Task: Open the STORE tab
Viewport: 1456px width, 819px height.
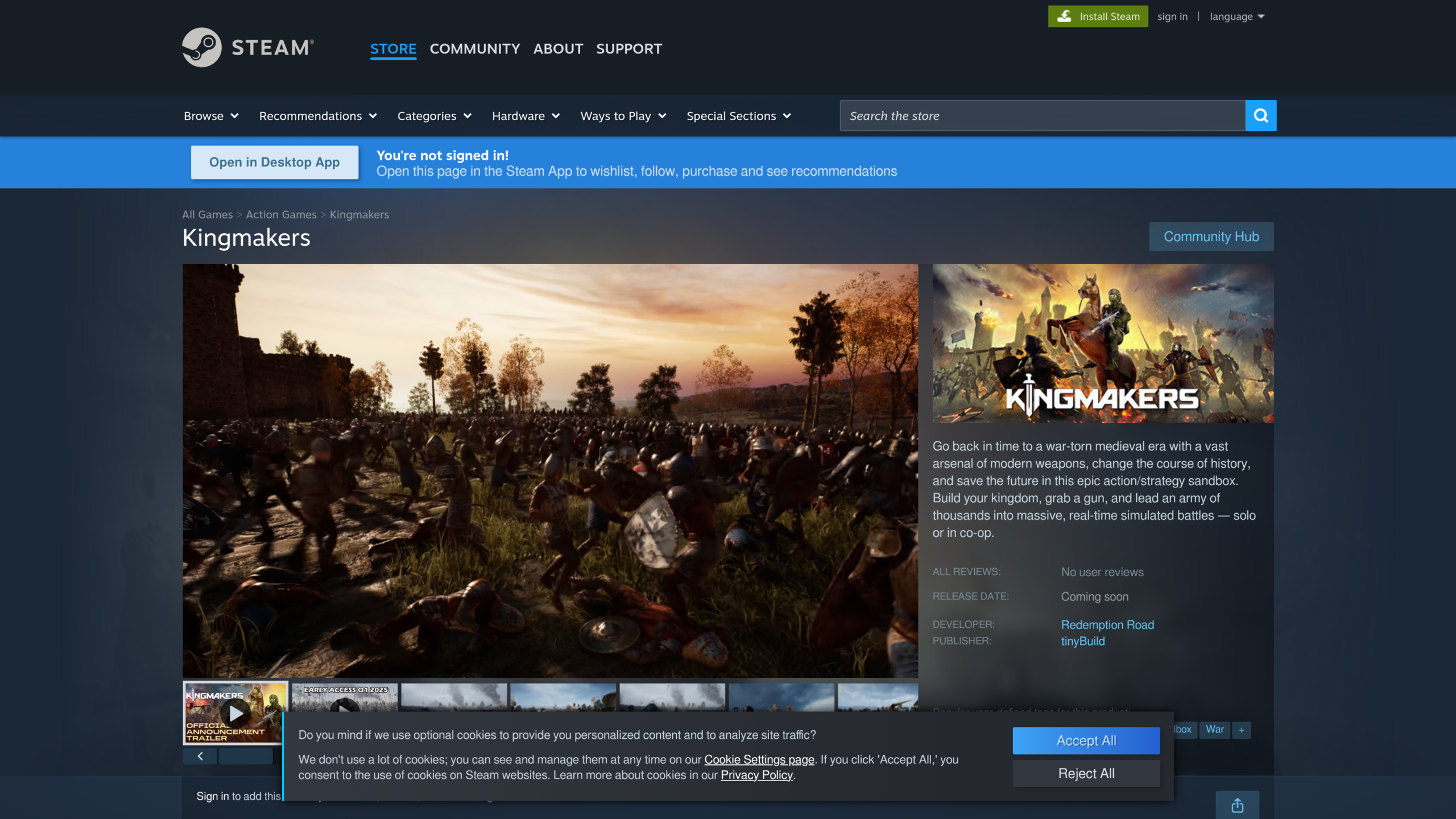Action: coord(394,49)
